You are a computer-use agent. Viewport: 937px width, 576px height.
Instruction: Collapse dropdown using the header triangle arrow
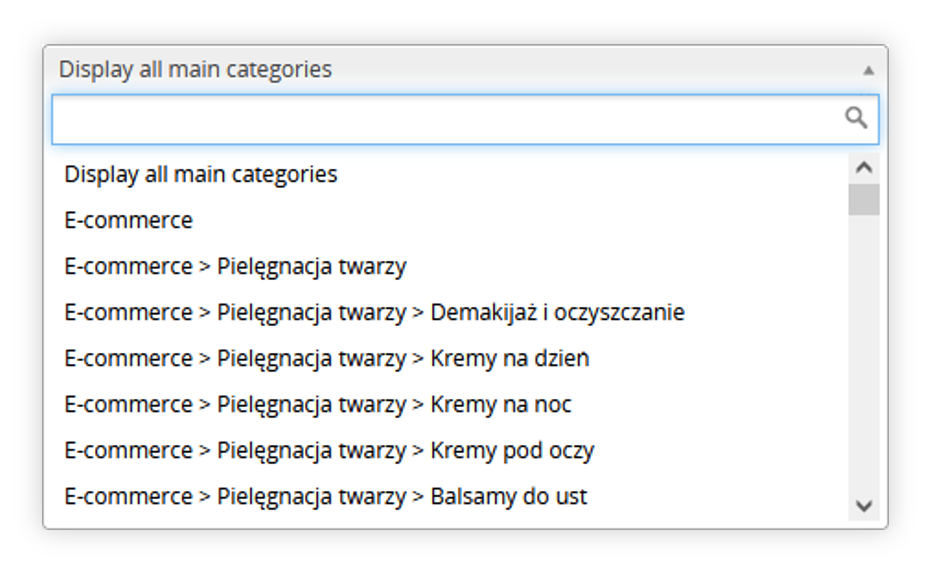tap(868, 71)
